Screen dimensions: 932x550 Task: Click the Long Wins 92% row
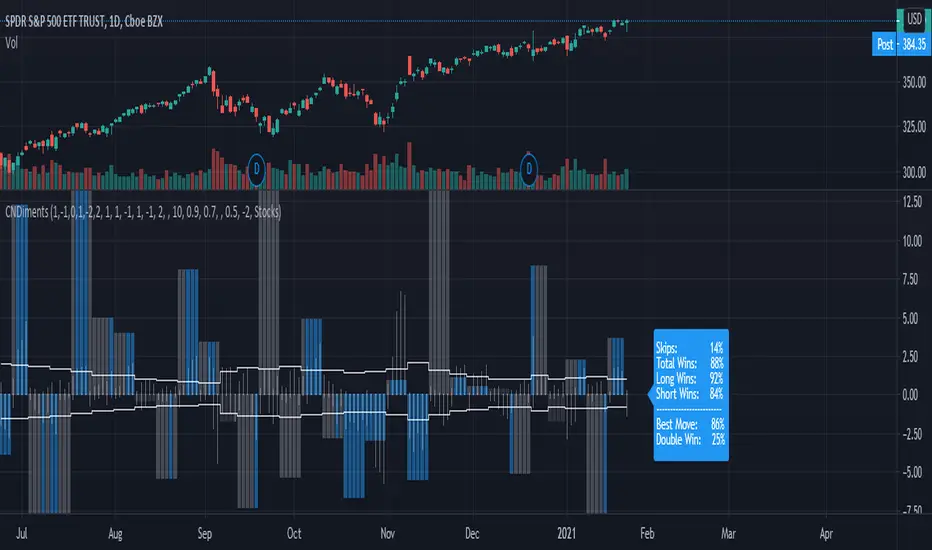(689, 379)
